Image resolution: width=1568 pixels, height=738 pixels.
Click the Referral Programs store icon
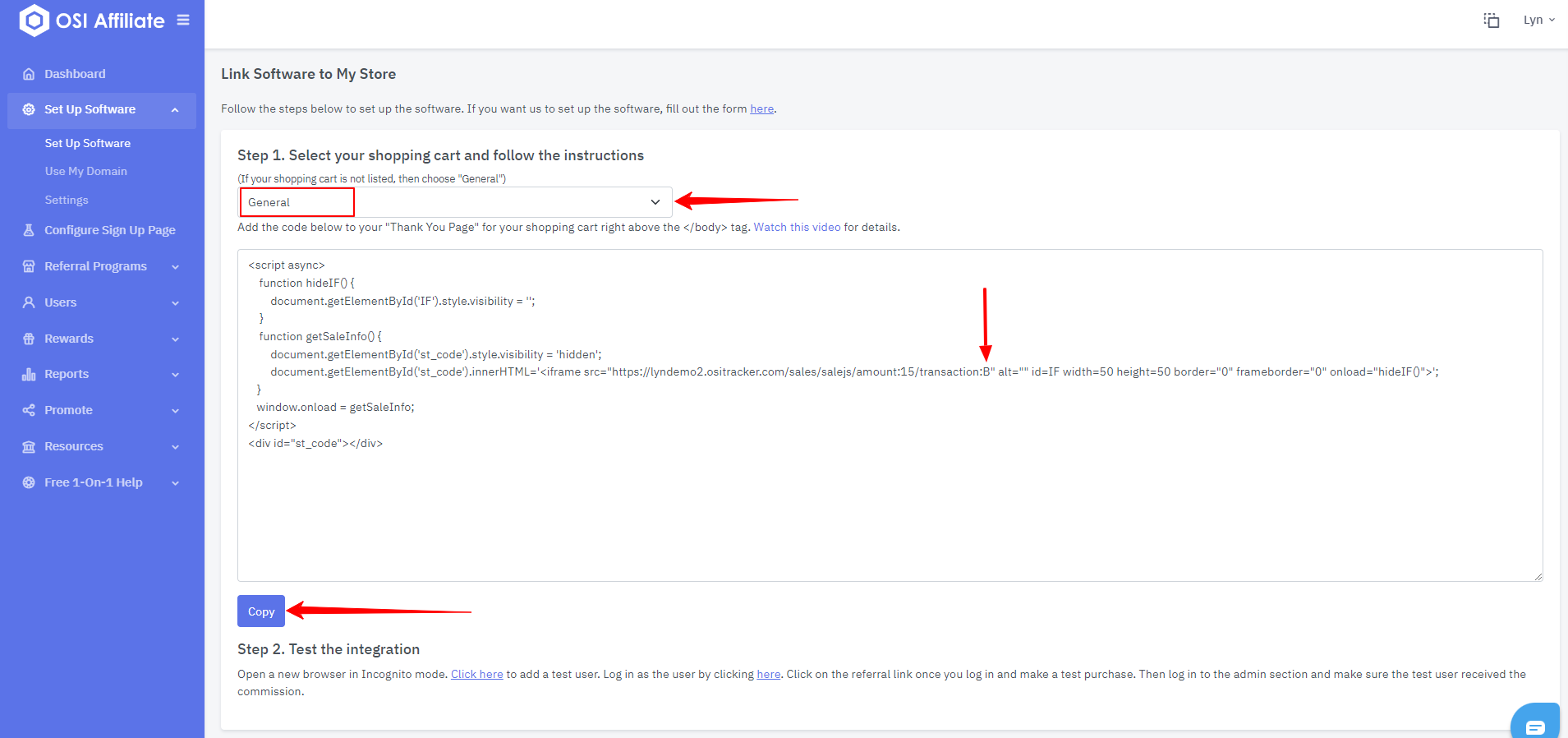(29, 266)
